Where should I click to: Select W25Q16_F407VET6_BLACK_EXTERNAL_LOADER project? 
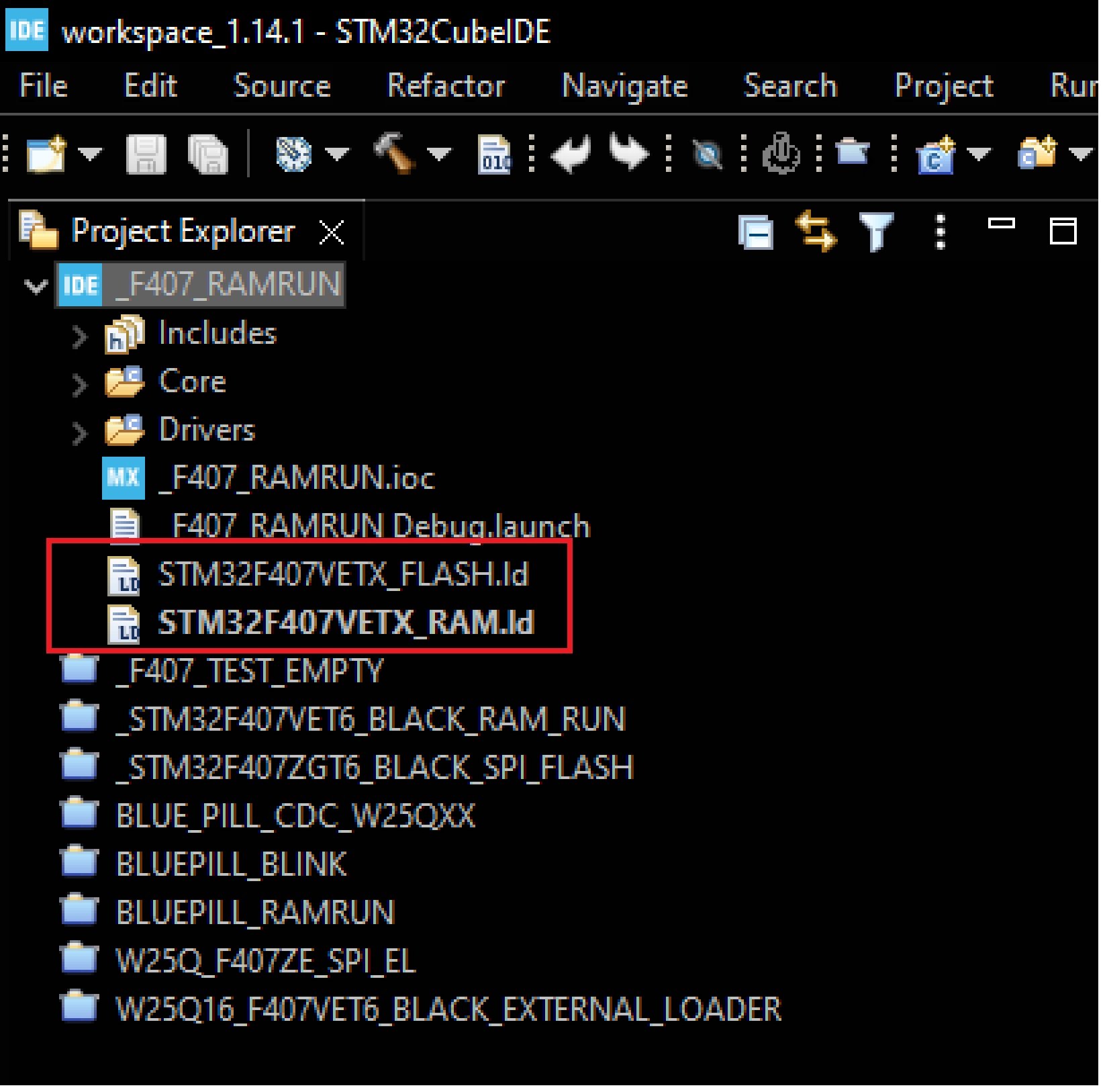(448, 1009)
